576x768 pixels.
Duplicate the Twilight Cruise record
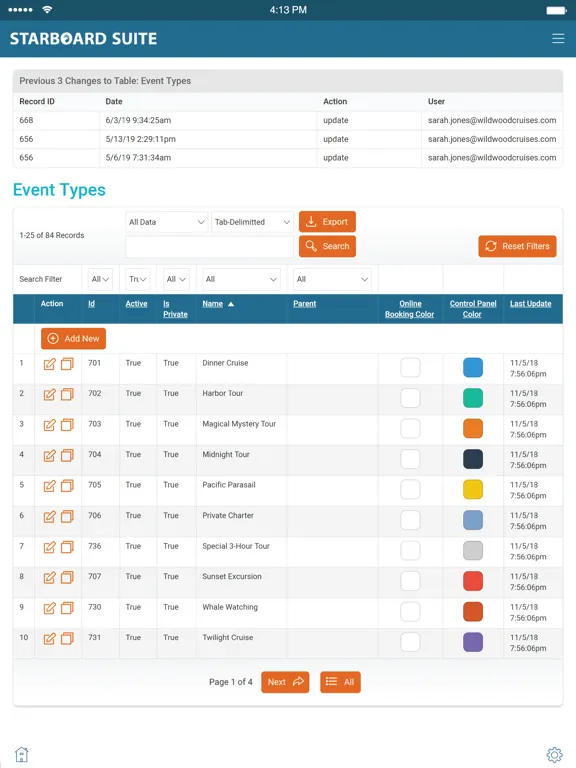click(67, 638)
